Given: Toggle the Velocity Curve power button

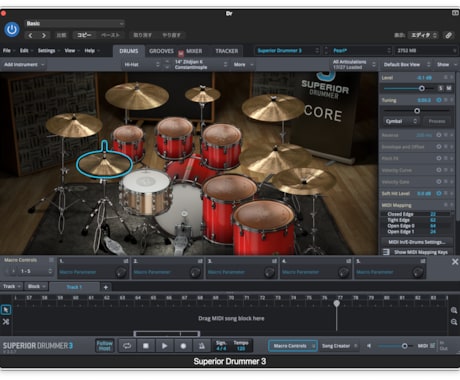Looking at the screenshot, I should (x=439, y=170).
